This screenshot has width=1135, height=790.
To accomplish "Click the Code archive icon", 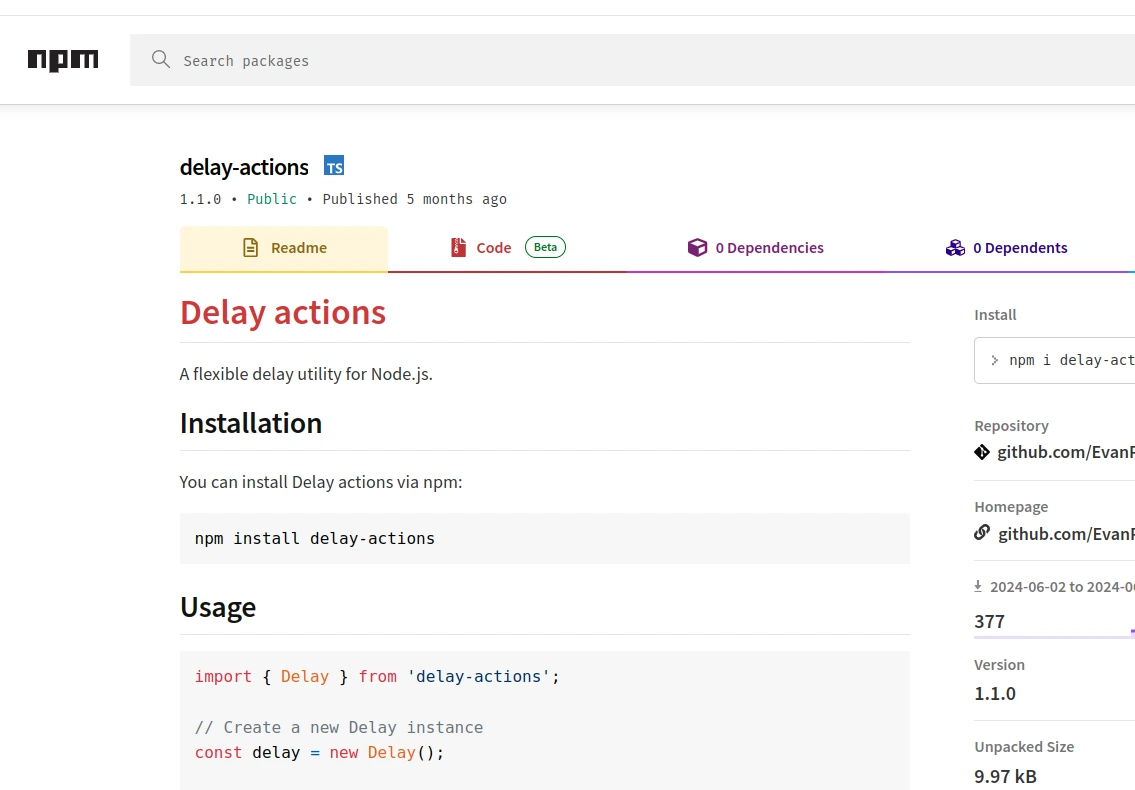I will coord(458,248).
